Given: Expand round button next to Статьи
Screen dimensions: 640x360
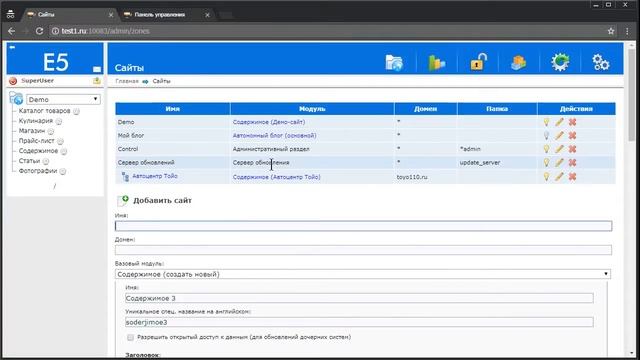Looking at the screenshot, I should 46,161.
